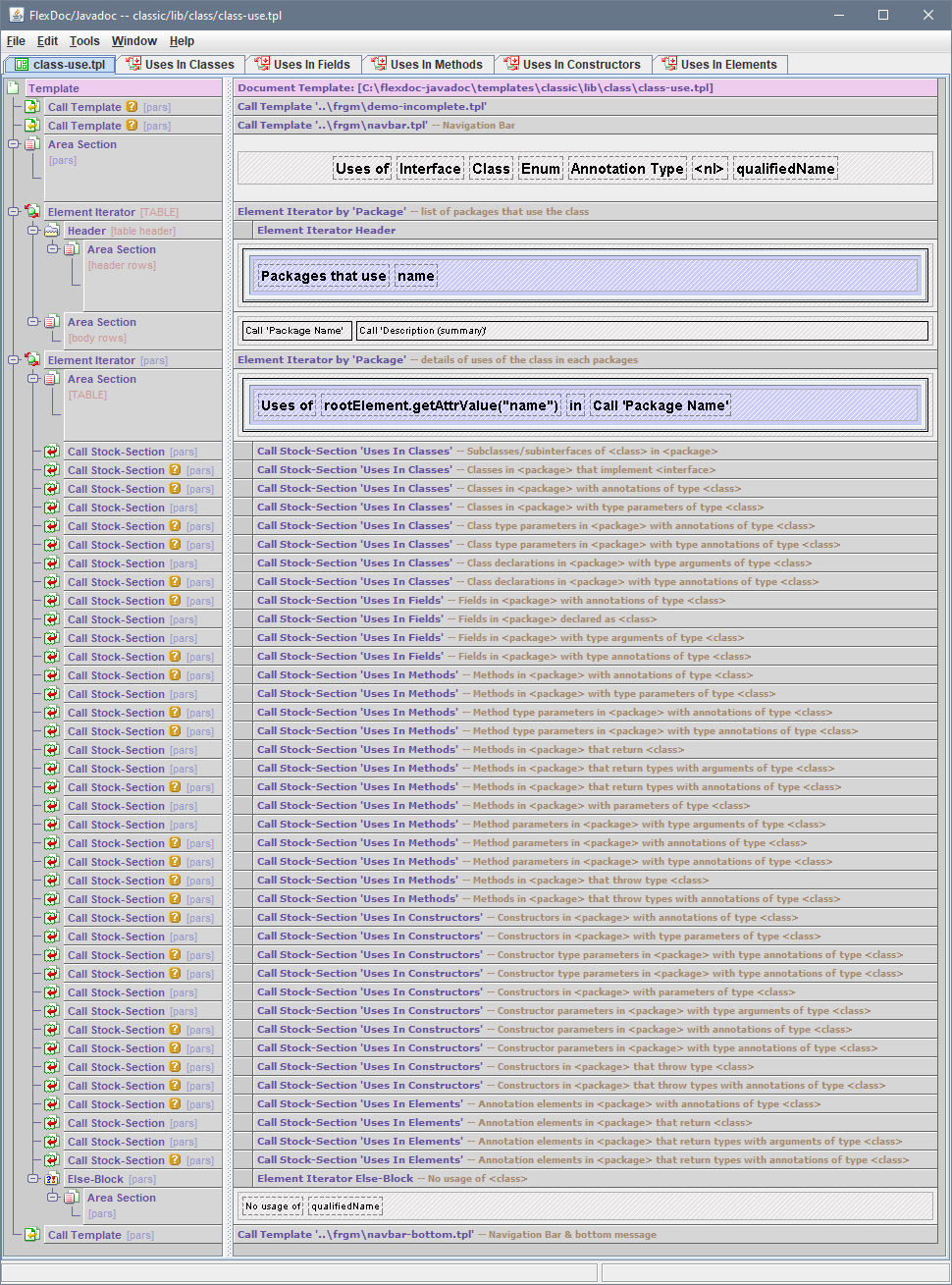Collapse the Element Iterator [TABLE] node
This screenshot has width=952, height=1285.
tap(14, 212)
